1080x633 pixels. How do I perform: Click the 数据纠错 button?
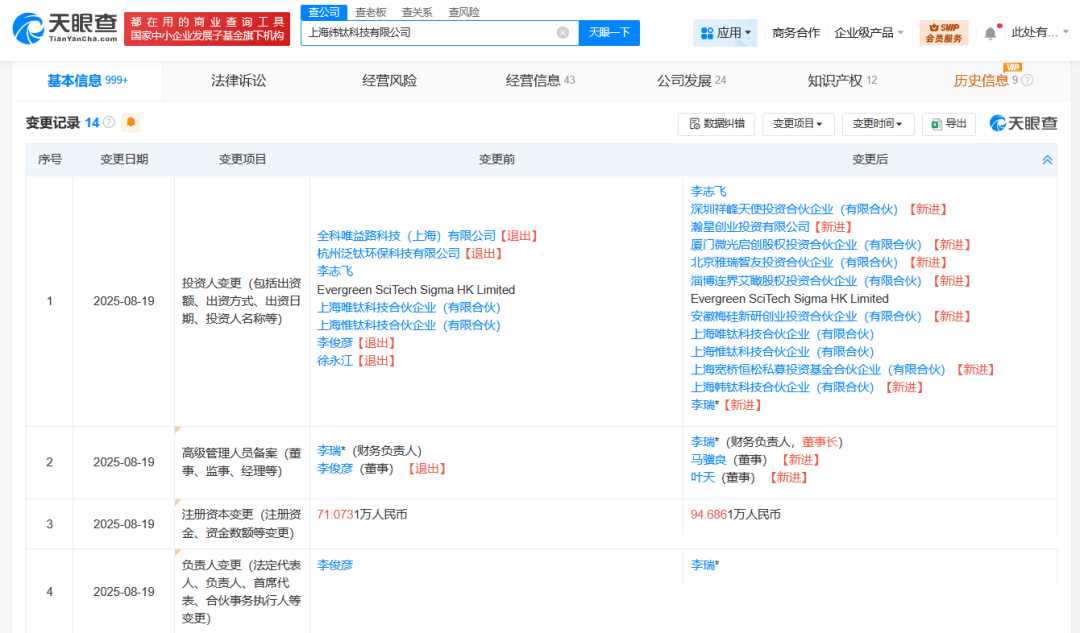coord(716,124)
